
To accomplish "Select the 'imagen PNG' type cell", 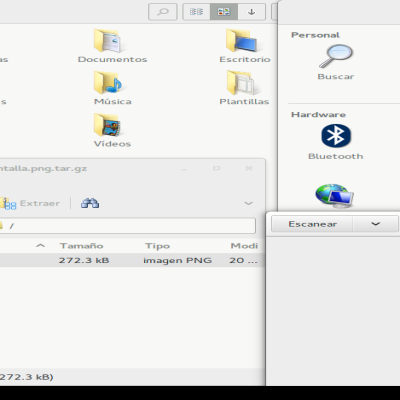I will [177, 260].
